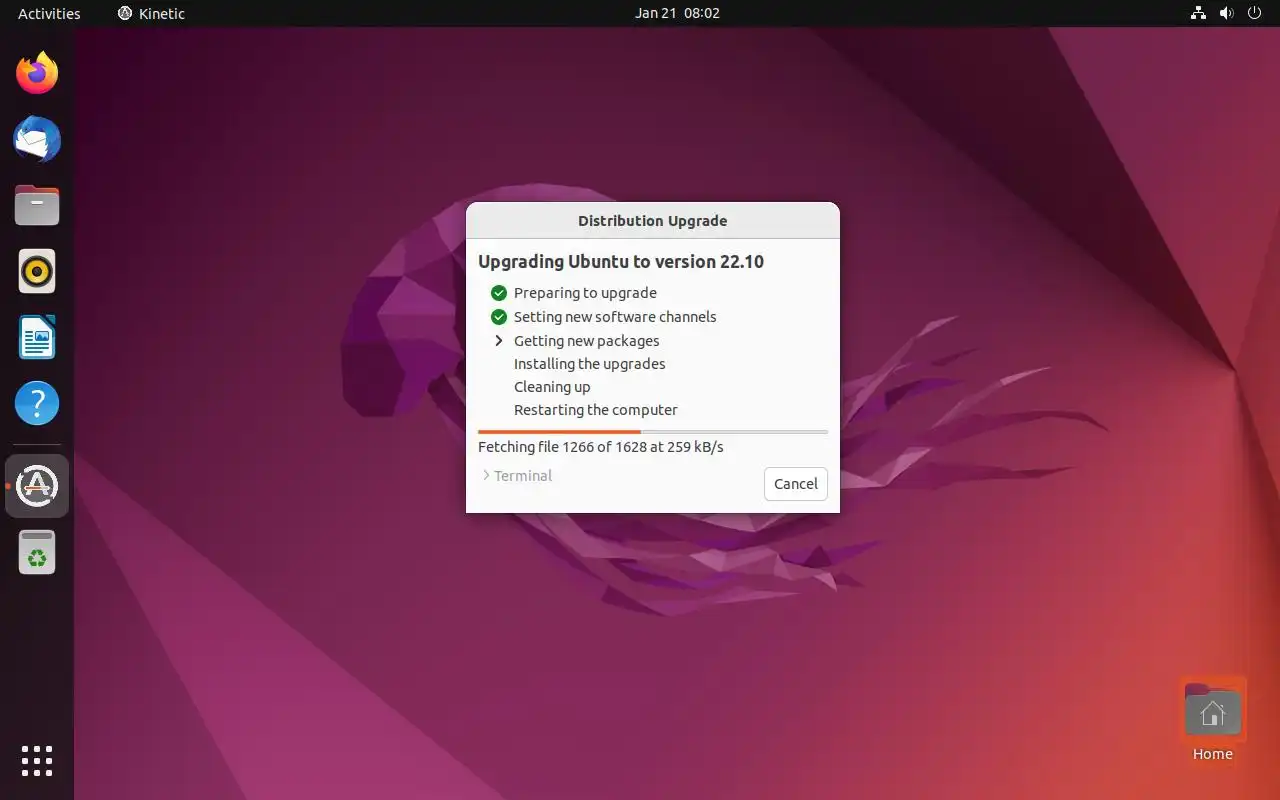Click 'Setting new software channels' step text

click(615, 317)
